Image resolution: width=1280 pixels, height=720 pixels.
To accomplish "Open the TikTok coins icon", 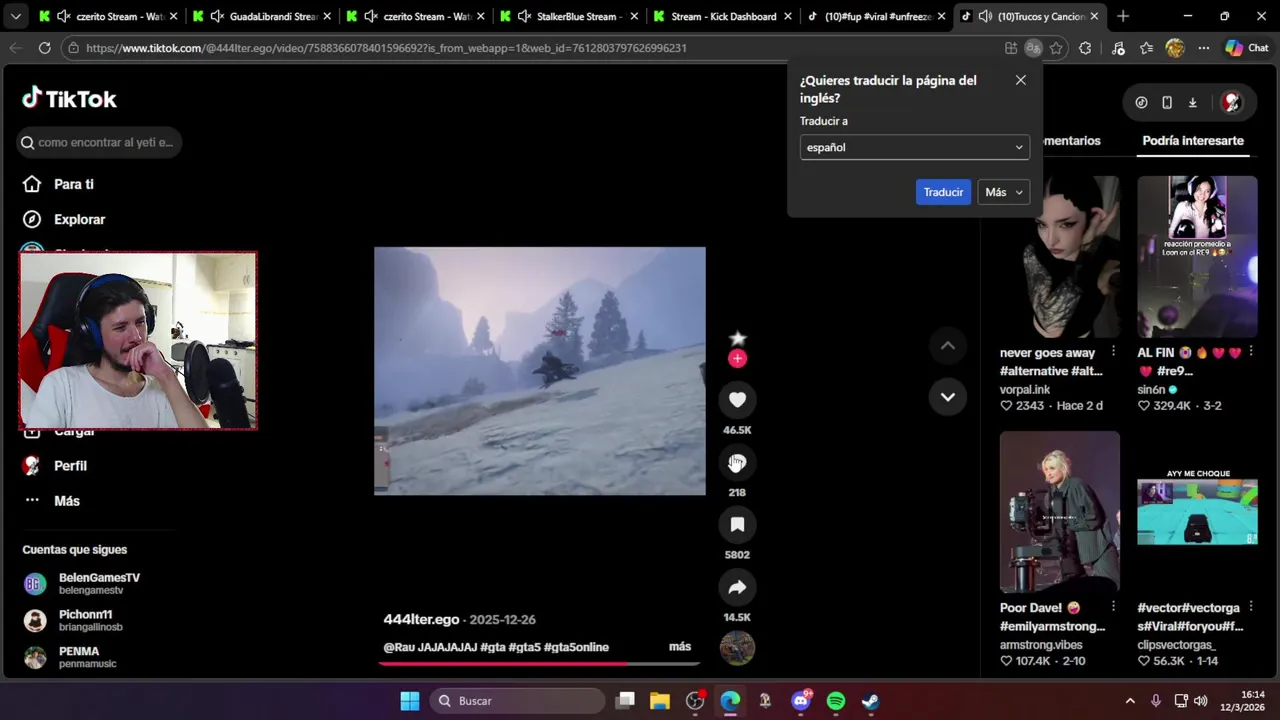I will (1141, 102).
